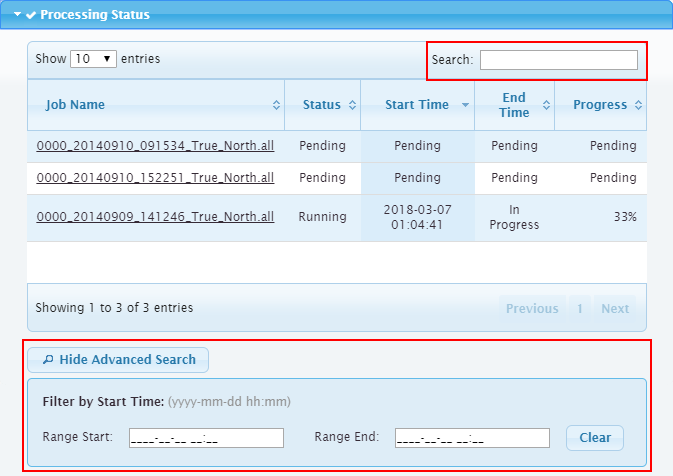This screenshot has height=476, width=673.
Task: Click the Status column sort arrows
Action: (352, 105)
